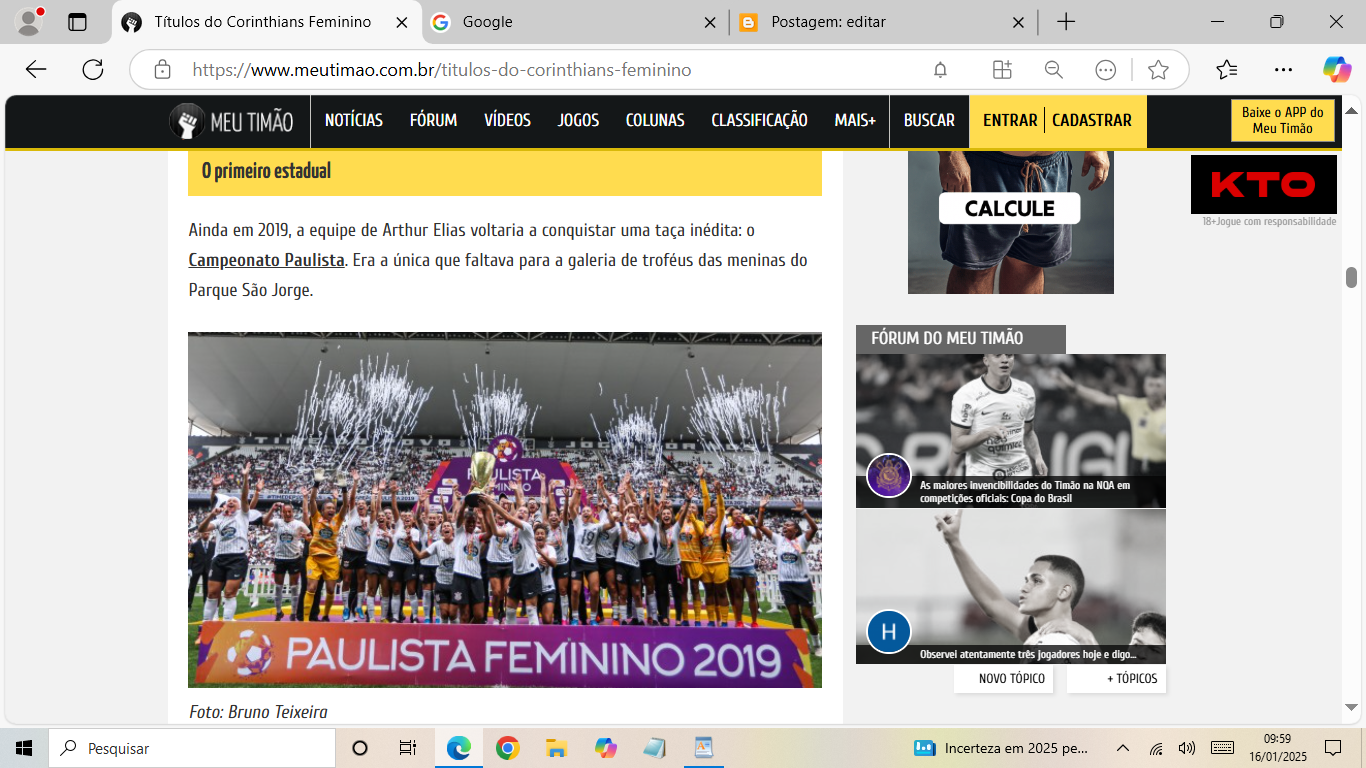Click the + TÓPICOS button
Image resolution: width=1366 pixels, height=768 pixels.
(x=1116, y=679)
